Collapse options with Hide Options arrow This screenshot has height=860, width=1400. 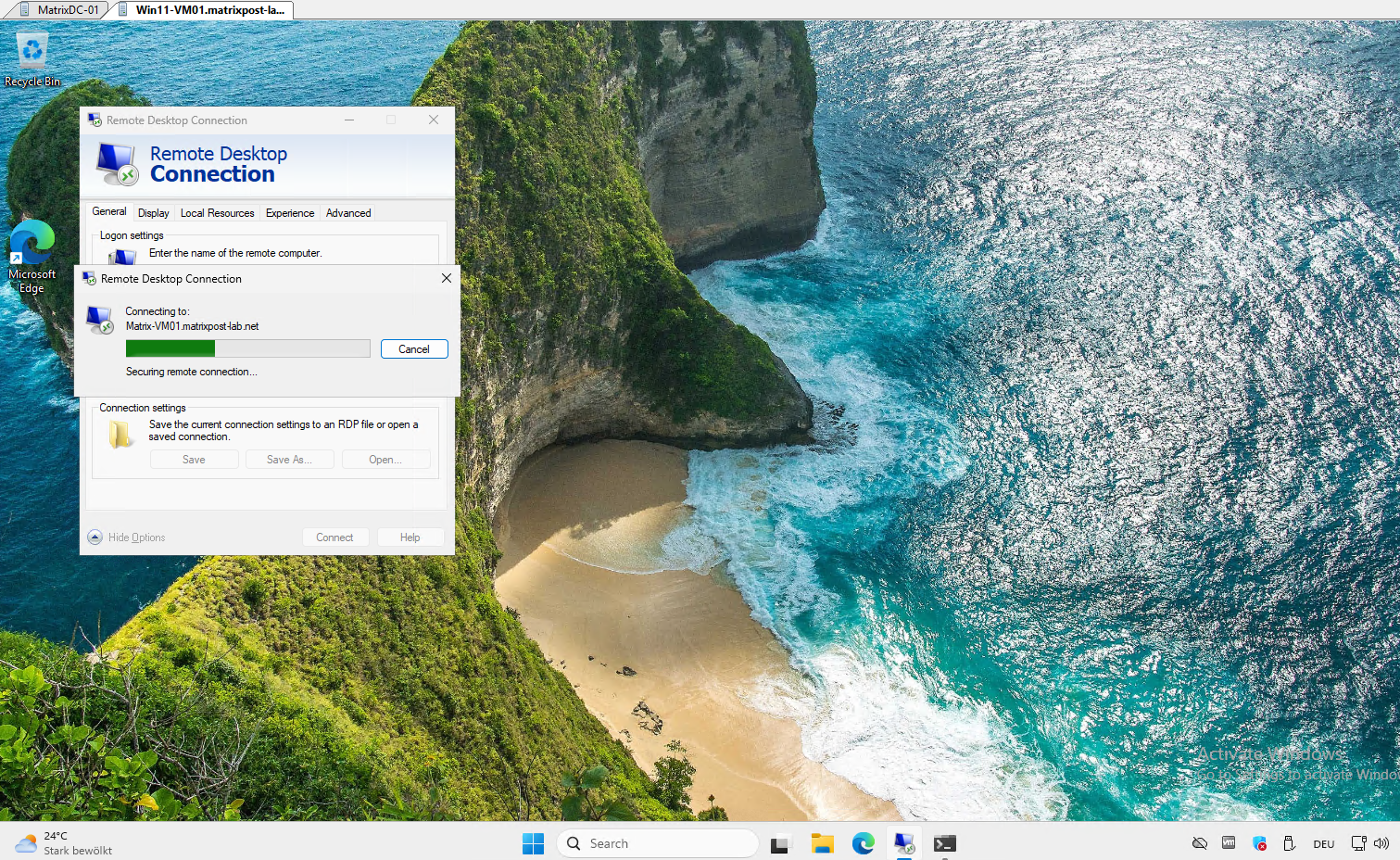[x=95, y=537]
